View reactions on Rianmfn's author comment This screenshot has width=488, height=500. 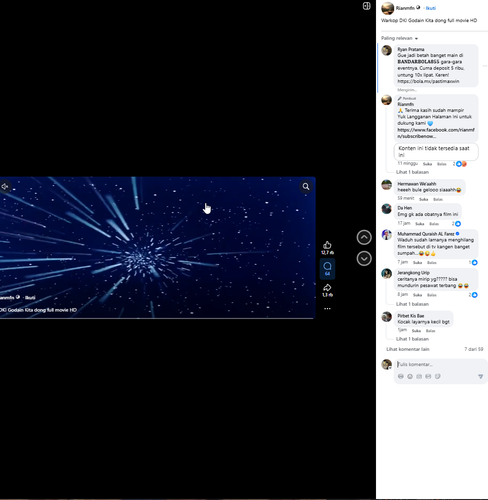(x=460, y=164)
